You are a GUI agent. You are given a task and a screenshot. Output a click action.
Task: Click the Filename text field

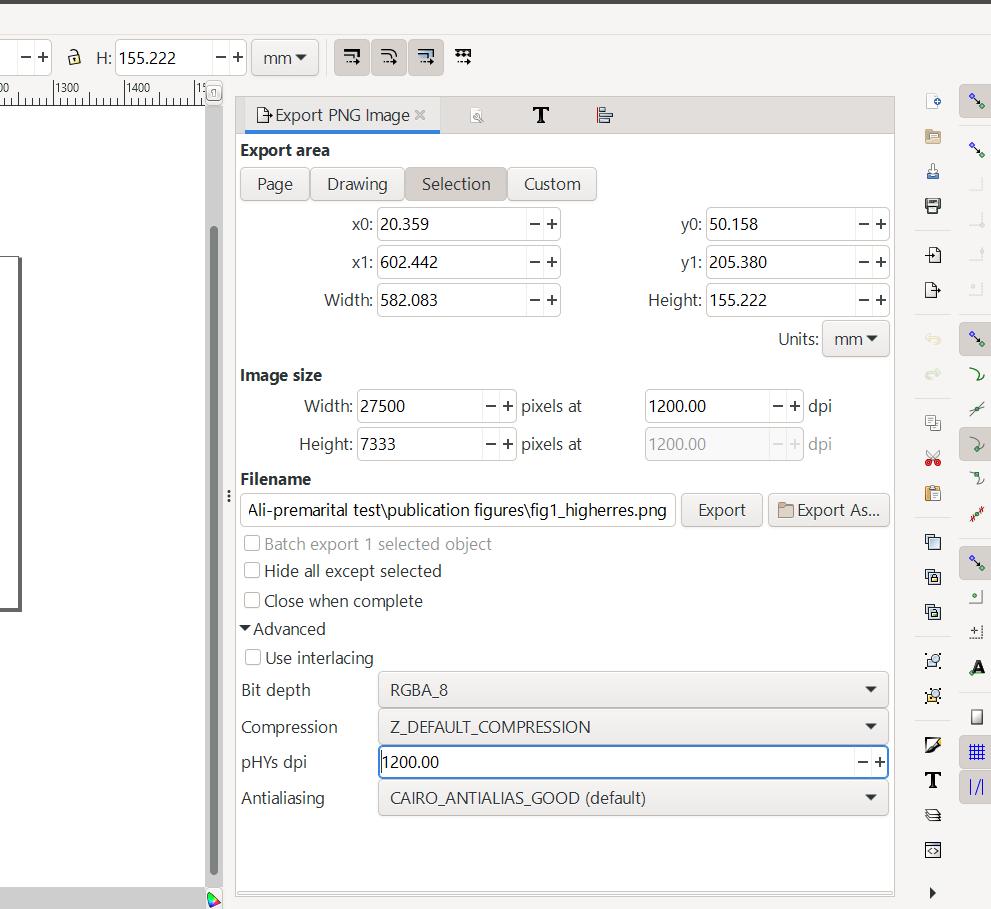click(457, 510)
